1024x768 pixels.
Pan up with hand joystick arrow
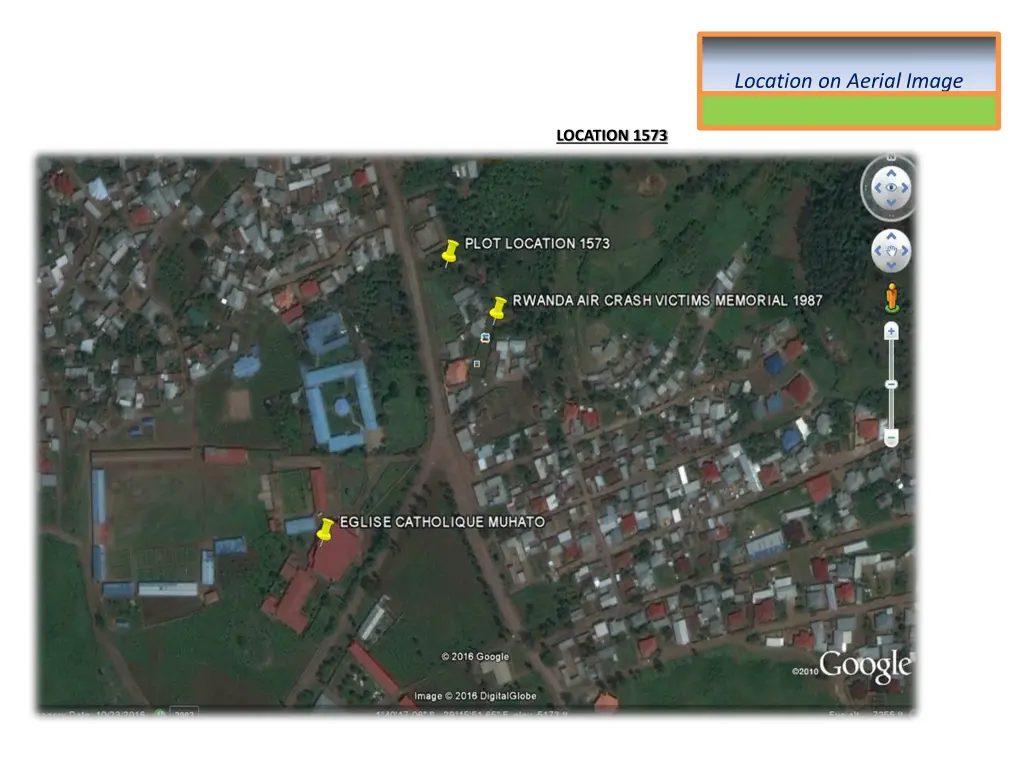click(x=891, y=237)
